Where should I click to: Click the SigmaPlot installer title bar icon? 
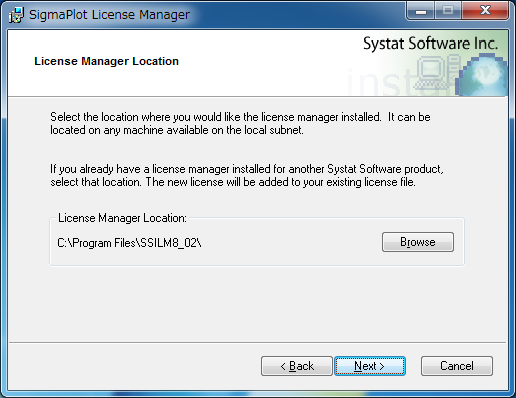[16, 15]
